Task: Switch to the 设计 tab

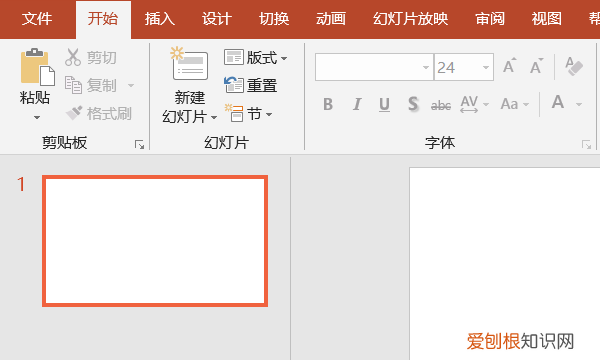Action: tap(217, 19)
